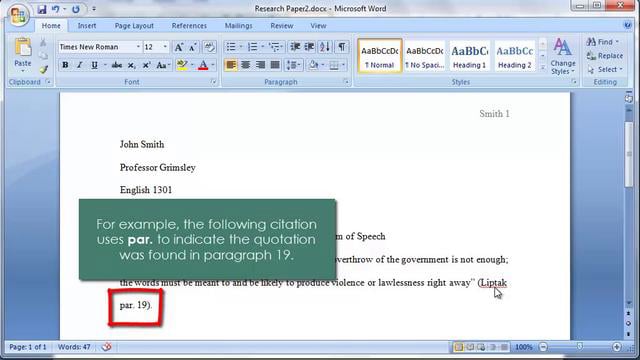The width and height of the screenshot is (640, 360).
Task: Toggle Underline formatting
Action: 94,65
